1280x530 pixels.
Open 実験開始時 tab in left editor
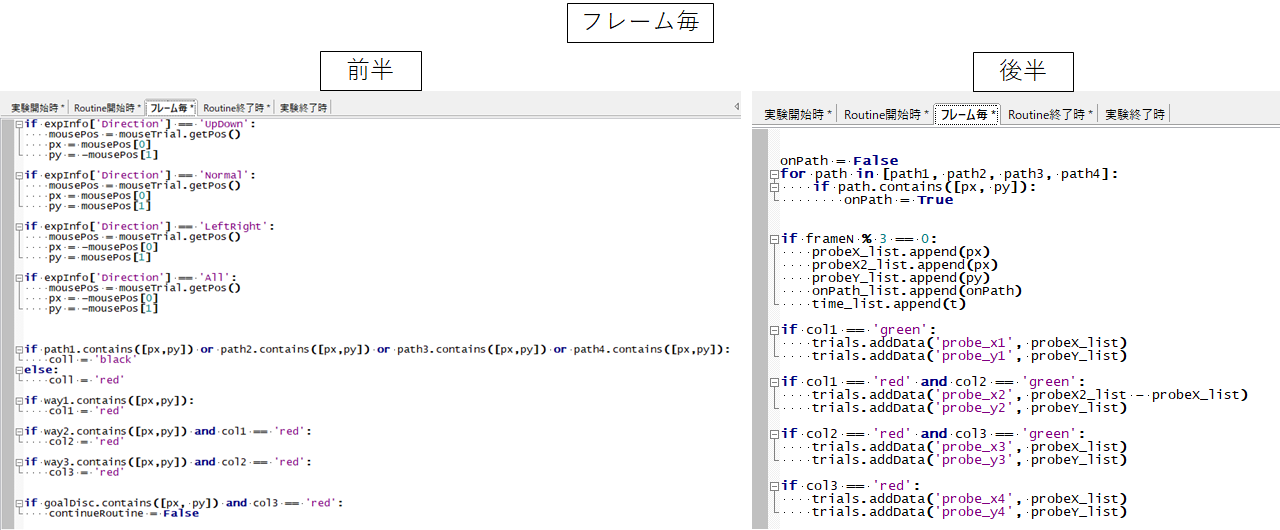tap(38, 107)
